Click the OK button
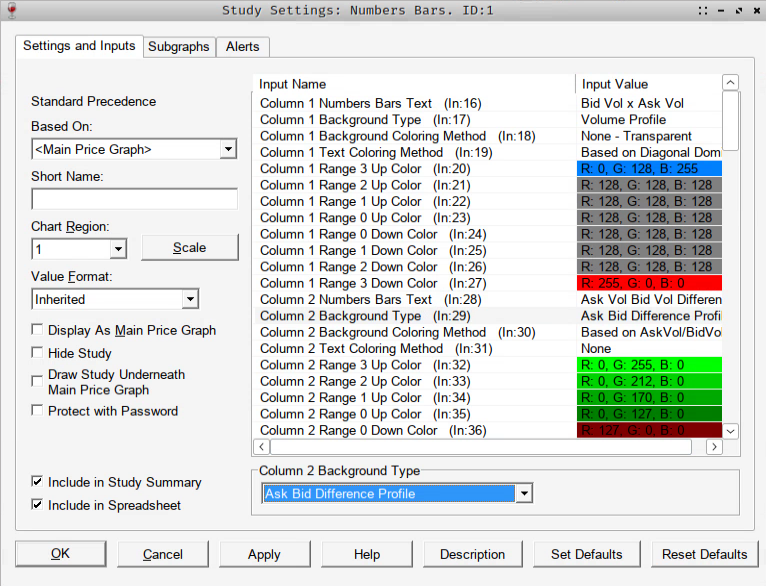Viewport: 766px width, 586px height. point(61,554)
